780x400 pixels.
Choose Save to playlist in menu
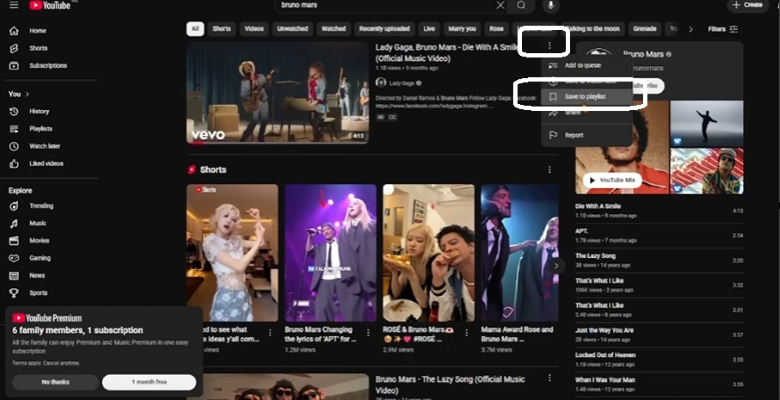(587, 97)
